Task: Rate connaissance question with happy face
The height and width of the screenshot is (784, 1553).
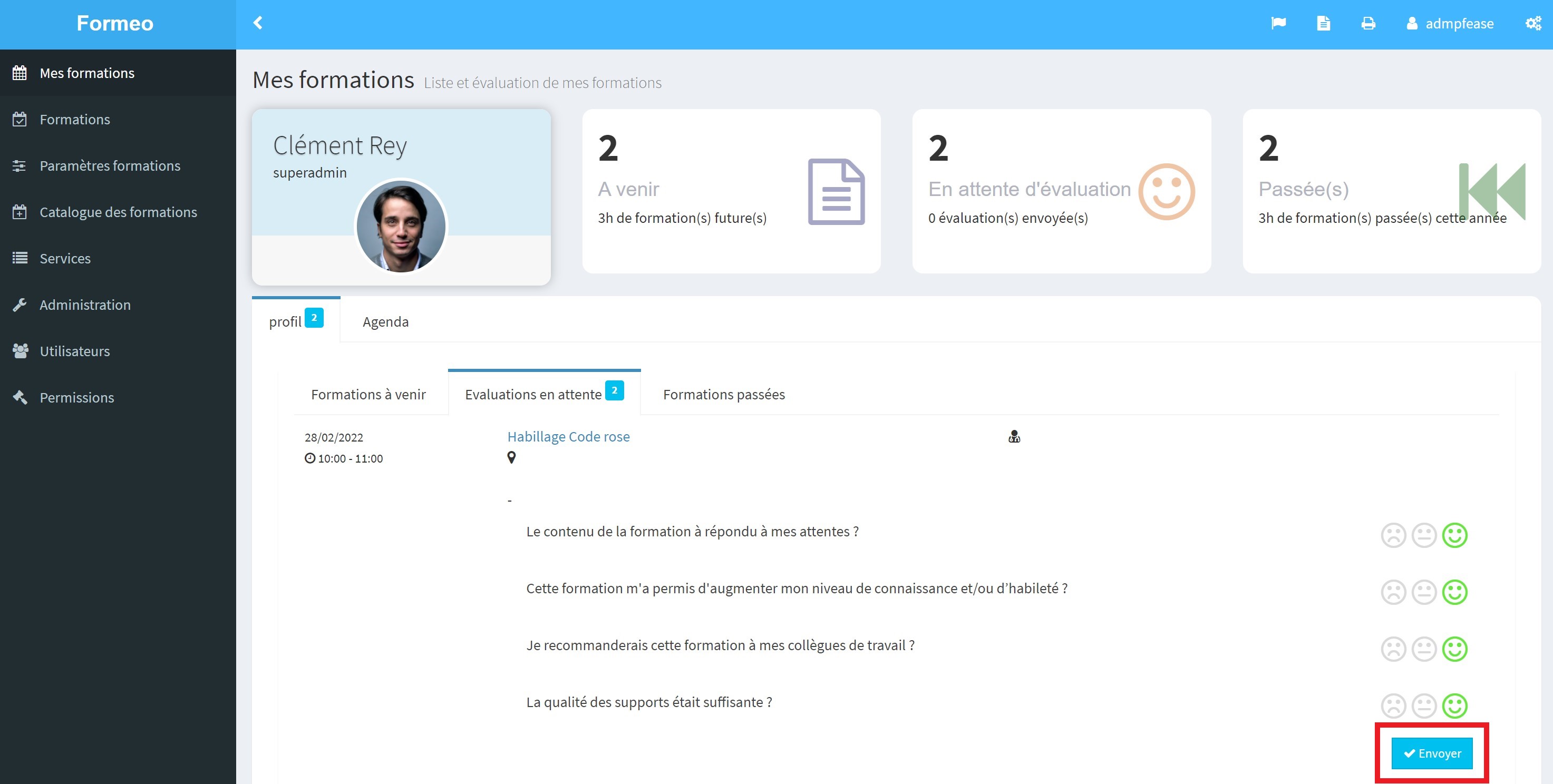Action: coord(1455,592)
